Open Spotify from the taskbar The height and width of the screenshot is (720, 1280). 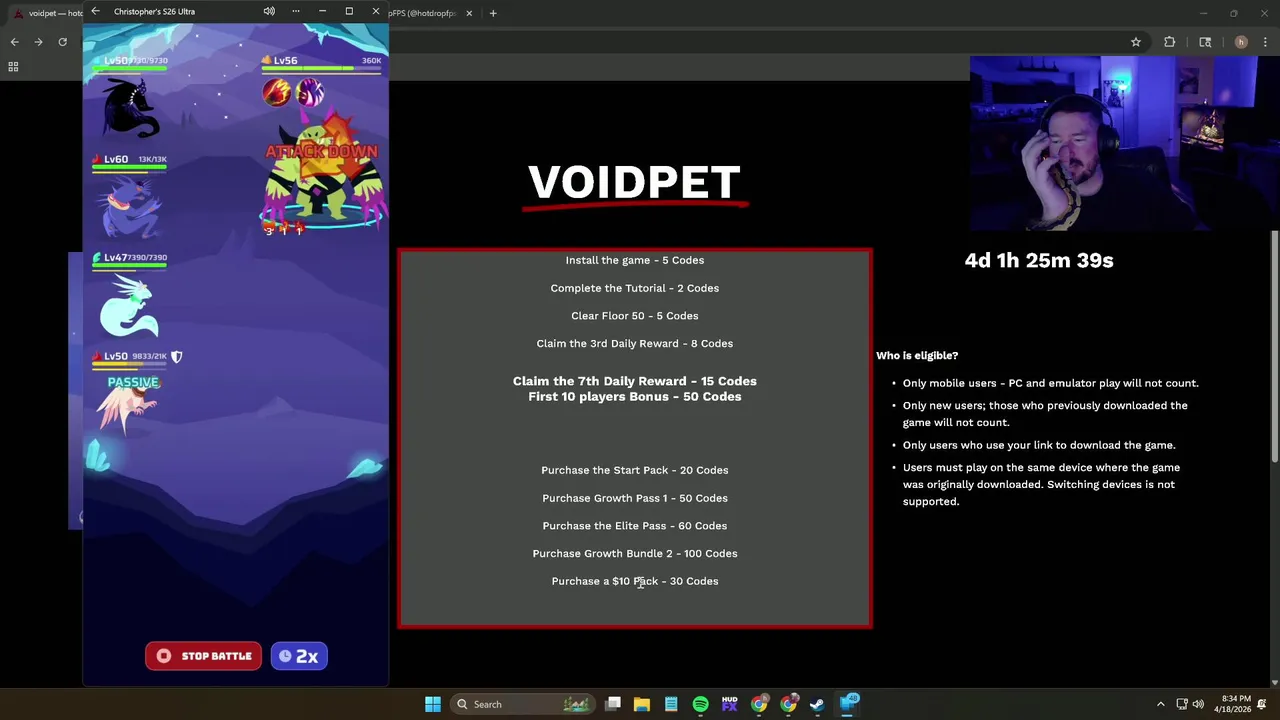700,704
